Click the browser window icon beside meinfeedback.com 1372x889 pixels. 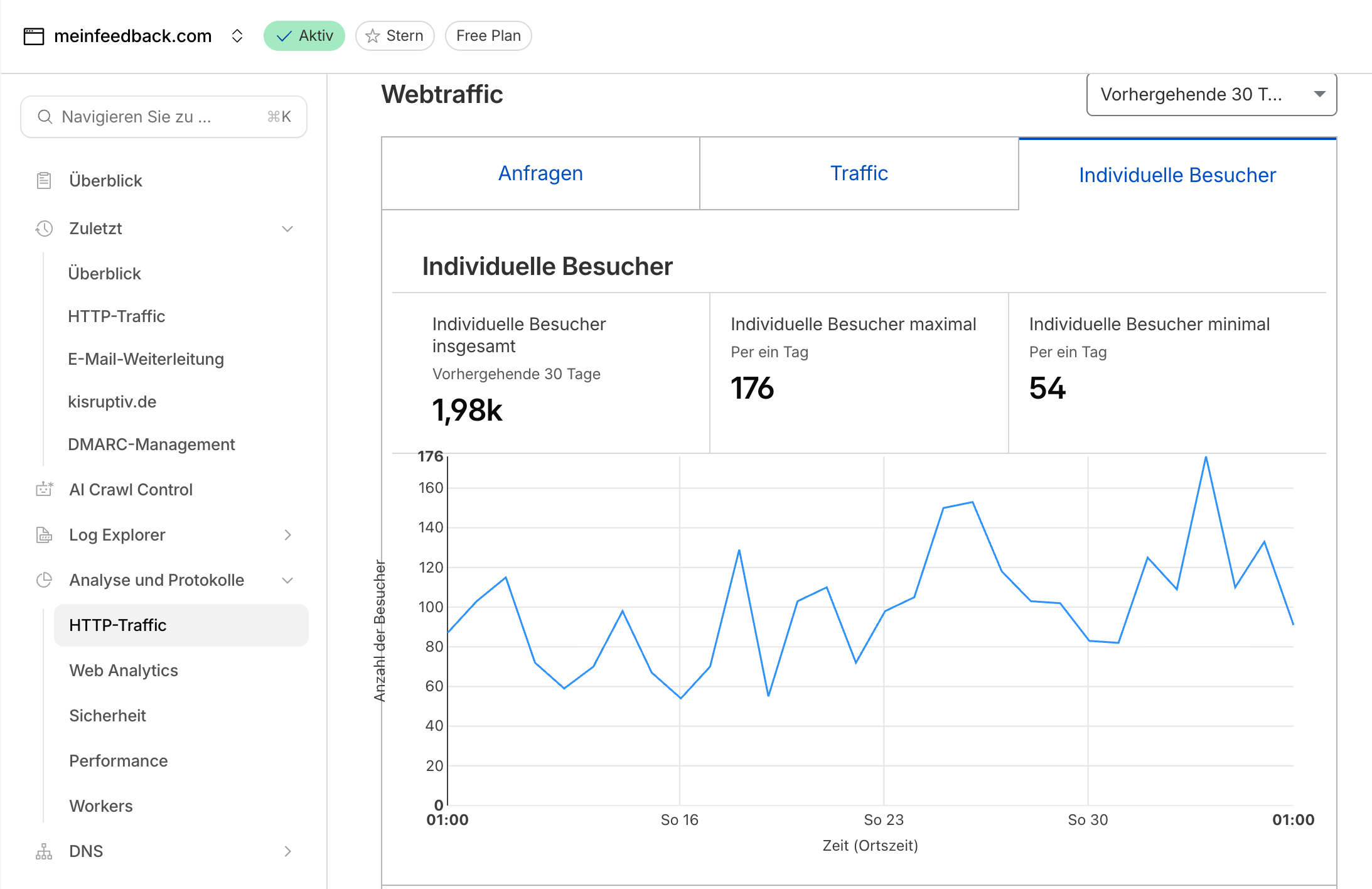point(34,36)
